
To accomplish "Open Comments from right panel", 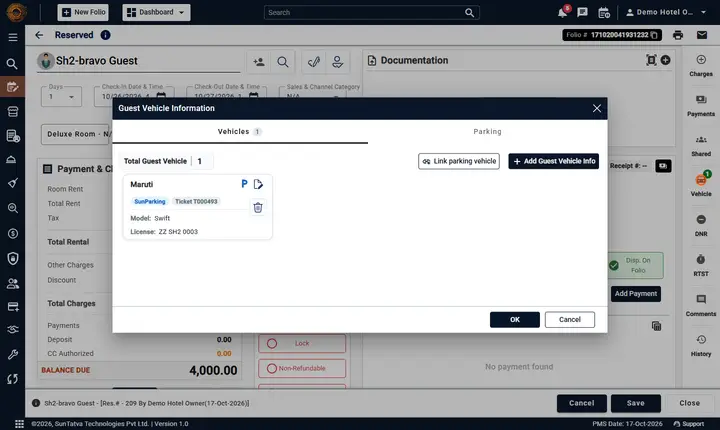I will point(701,306).
